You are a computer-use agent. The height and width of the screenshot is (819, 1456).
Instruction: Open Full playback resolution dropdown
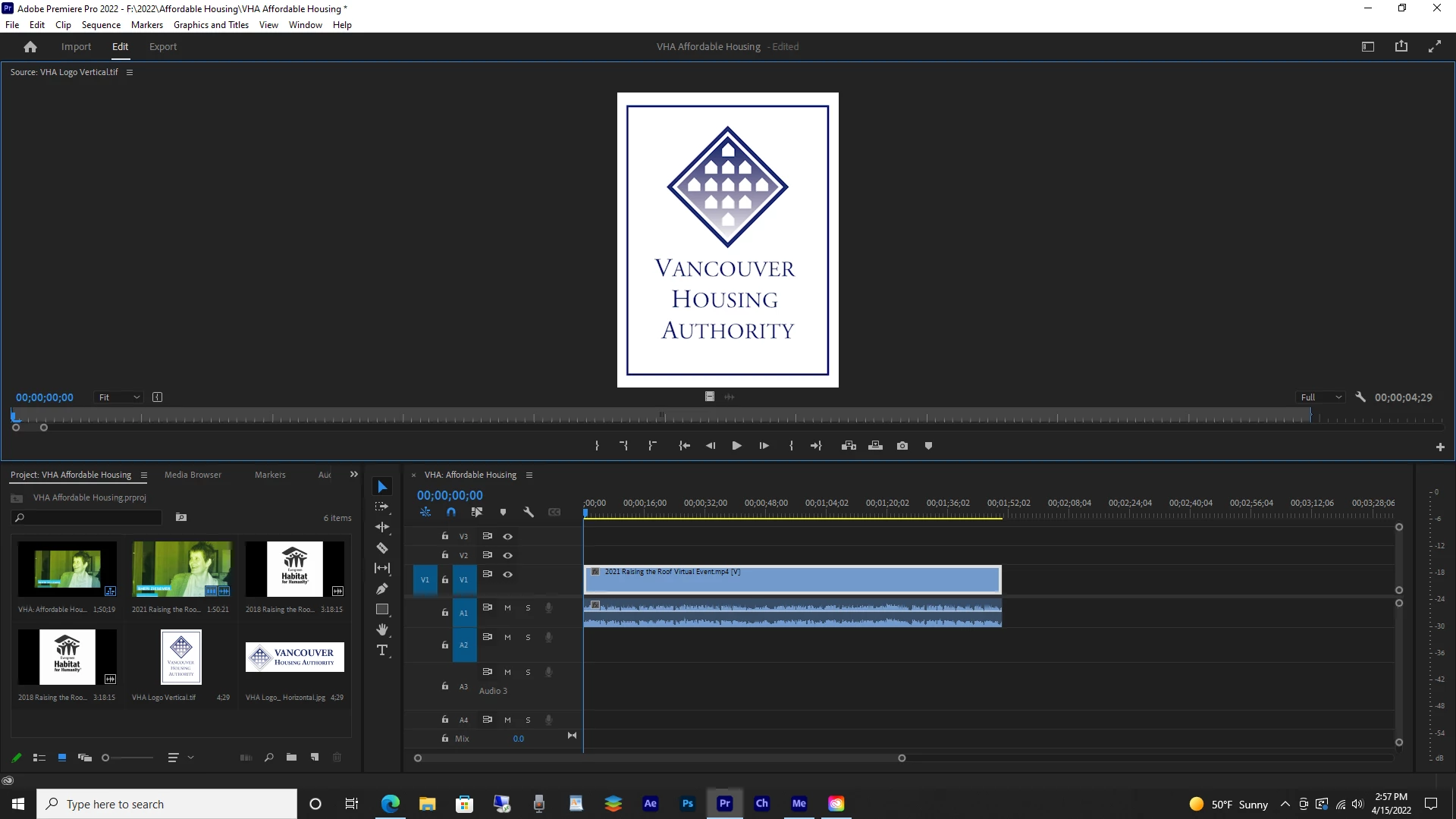pyautogui.click(x=1321, y=397)
